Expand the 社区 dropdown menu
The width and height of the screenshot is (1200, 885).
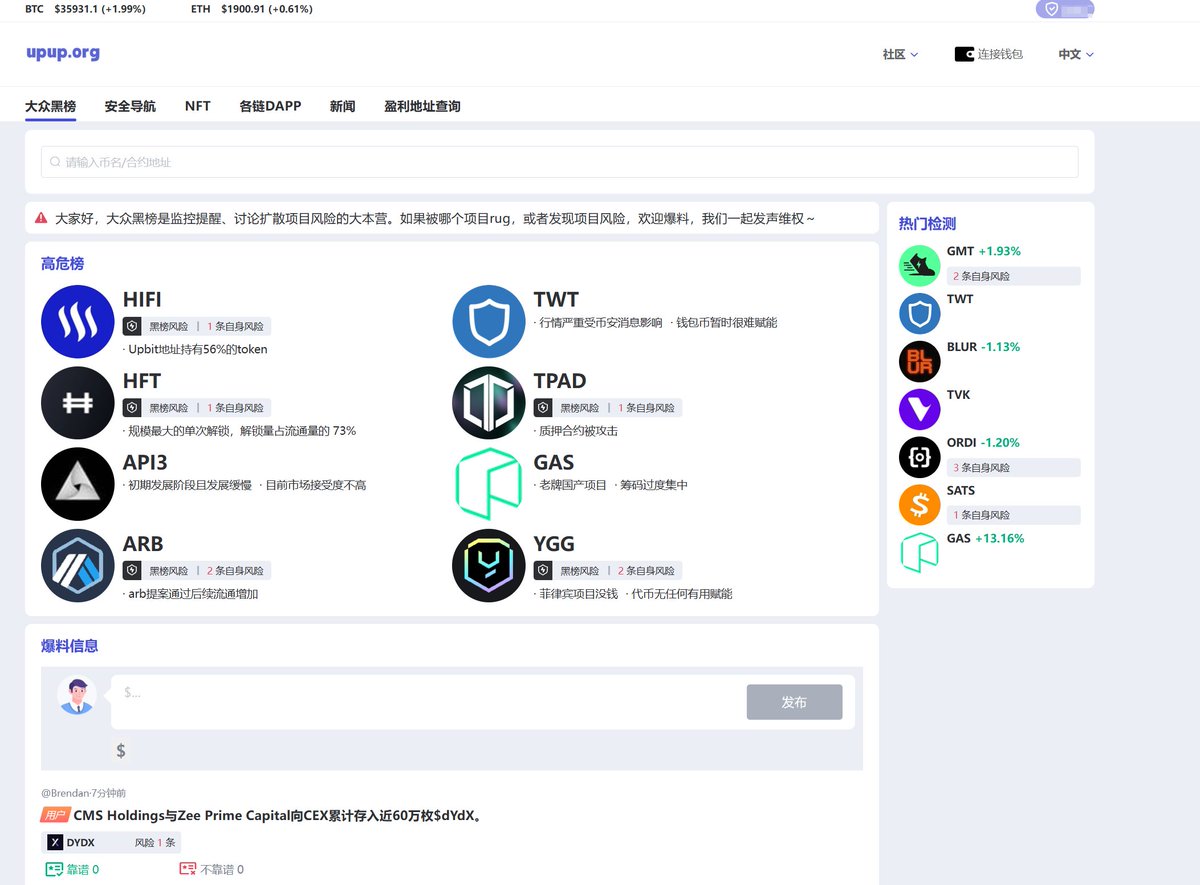point(900,54)
